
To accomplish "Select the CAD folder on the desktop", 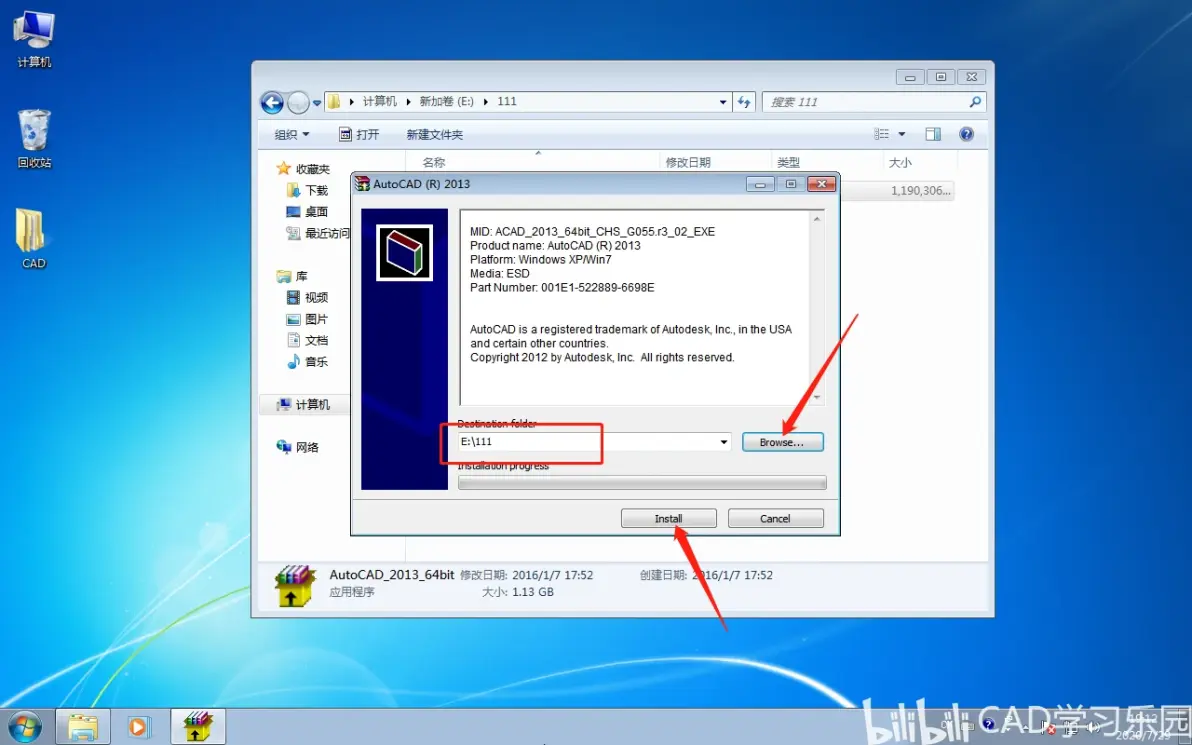I will [x=33, y=239].
